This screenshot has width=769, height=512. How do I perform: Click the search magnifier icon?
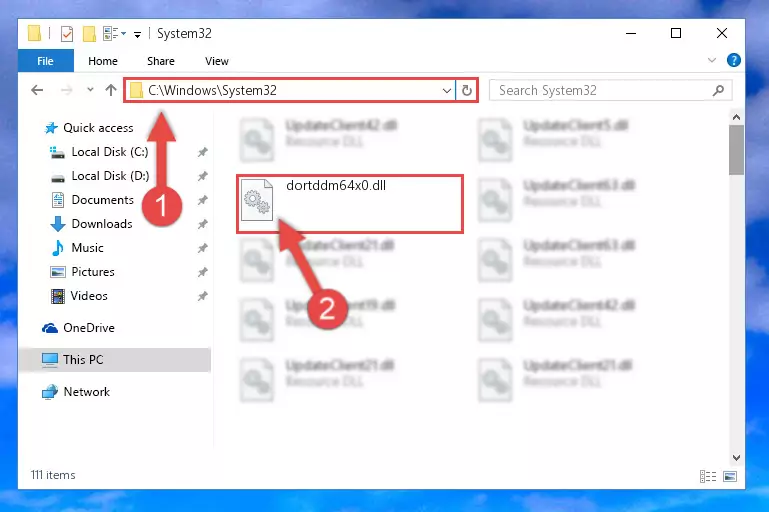[x=718, y=90]
